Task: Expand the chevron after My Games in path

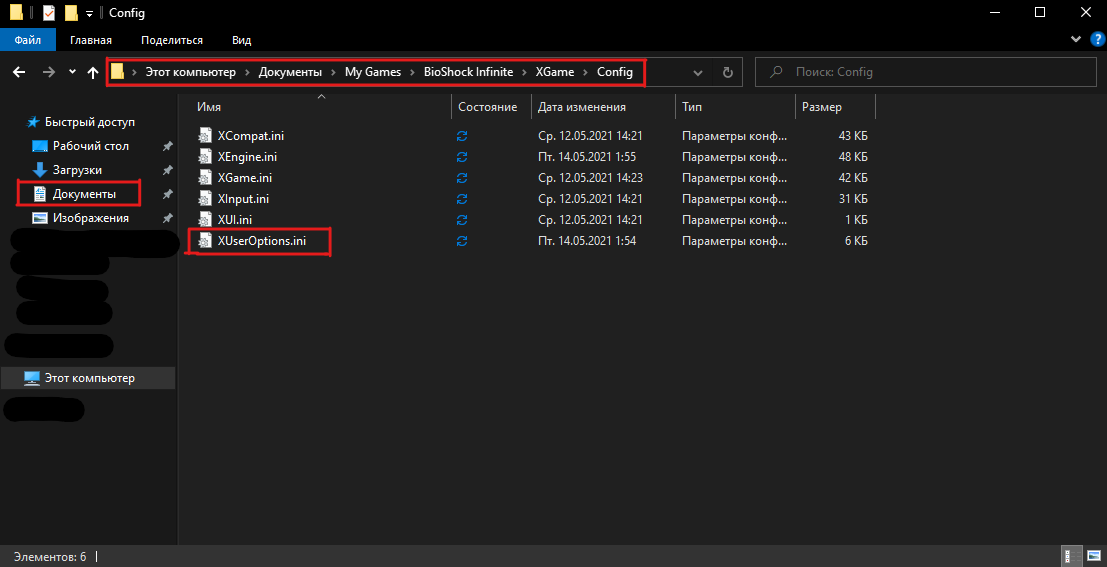Action: (x=412, y=72)
